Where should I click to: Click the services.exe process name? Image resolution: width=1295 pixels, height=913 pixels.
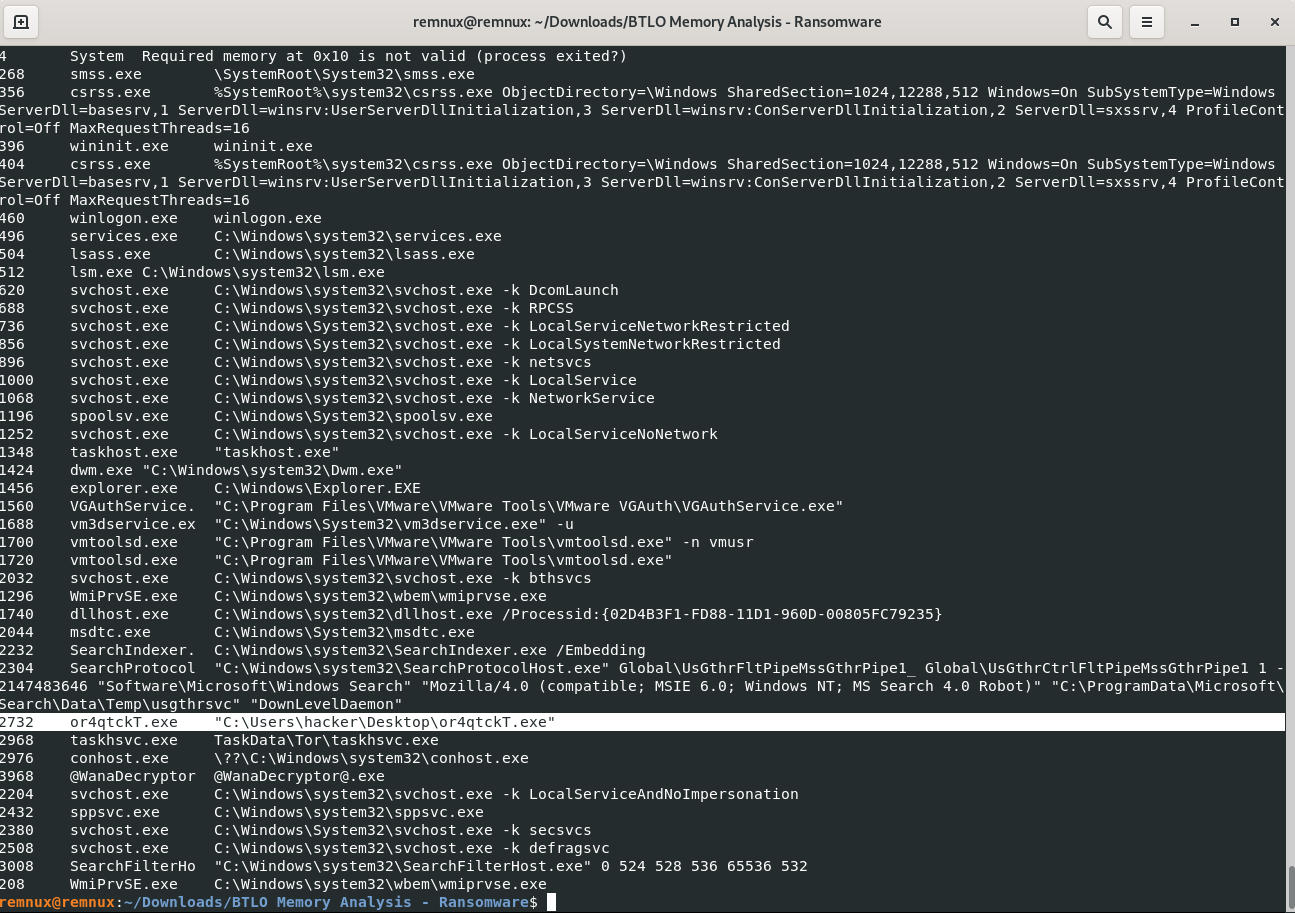(124, 236)
